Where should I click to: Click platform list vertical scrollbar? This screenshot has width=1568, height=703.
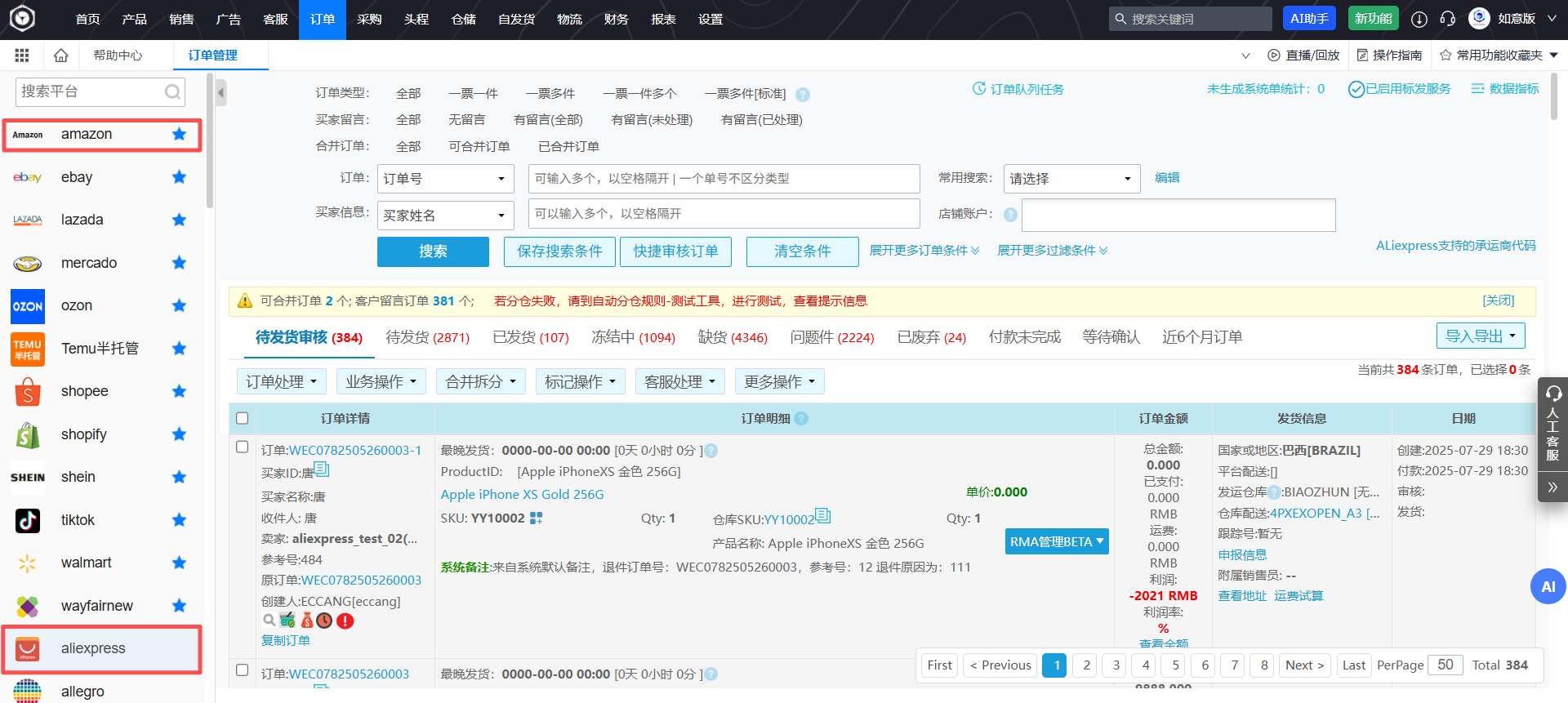[x=210, y=140]
